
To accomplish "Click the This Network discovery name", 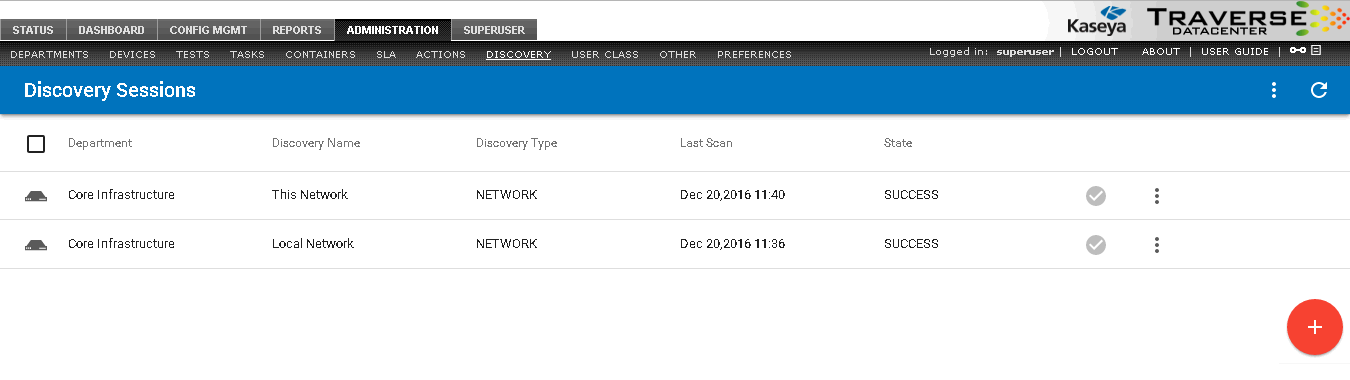I will 310,195.
